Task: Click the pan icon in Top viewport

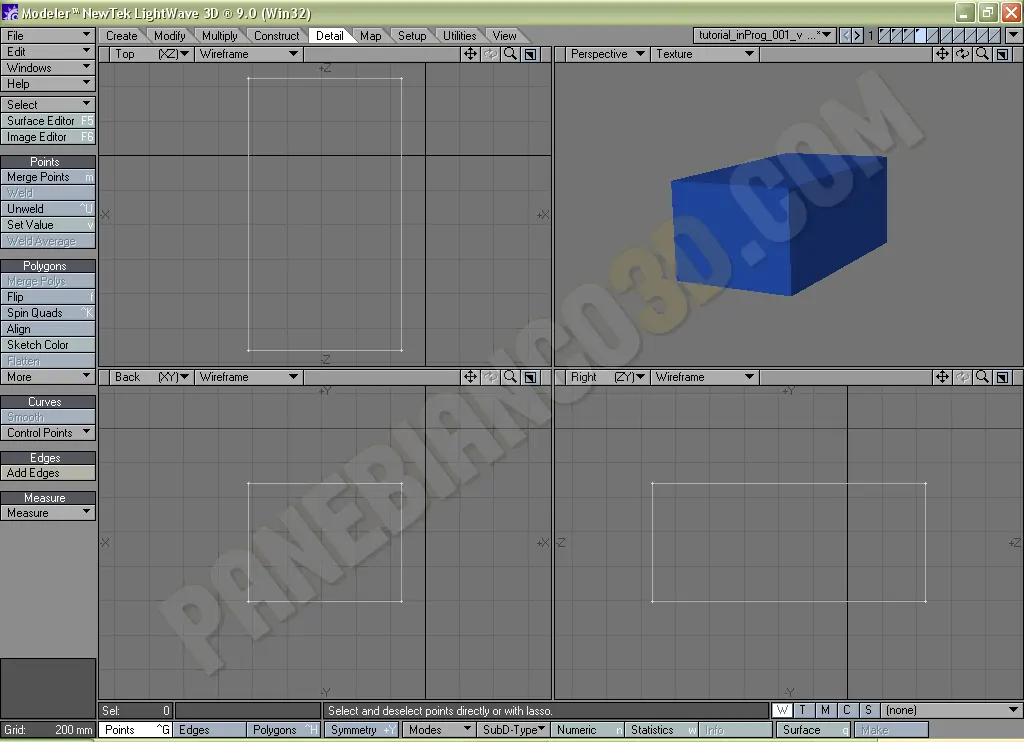Action: pyautogui.click(x=470, y=54)
